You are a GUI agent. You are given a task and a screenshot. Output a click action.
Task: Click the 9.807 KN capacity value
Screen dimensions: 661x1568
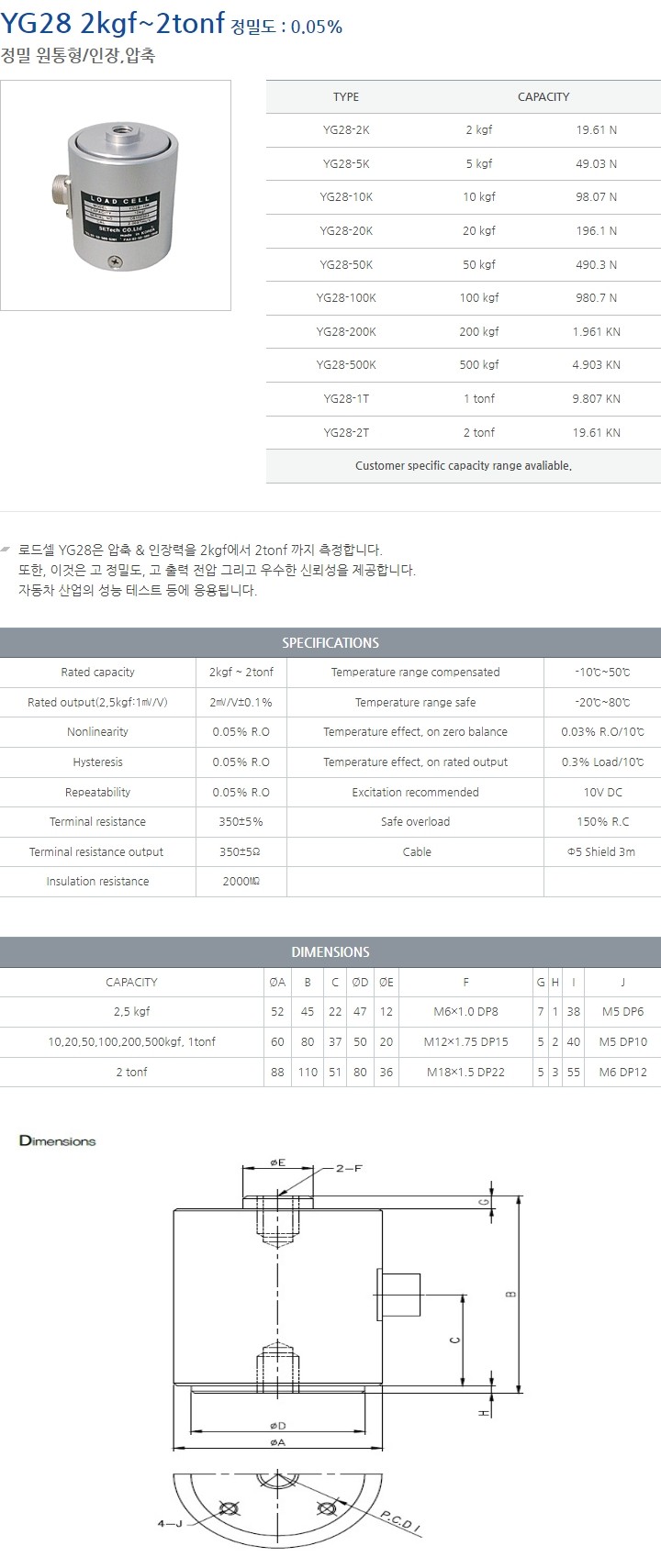tap(596, 399)
